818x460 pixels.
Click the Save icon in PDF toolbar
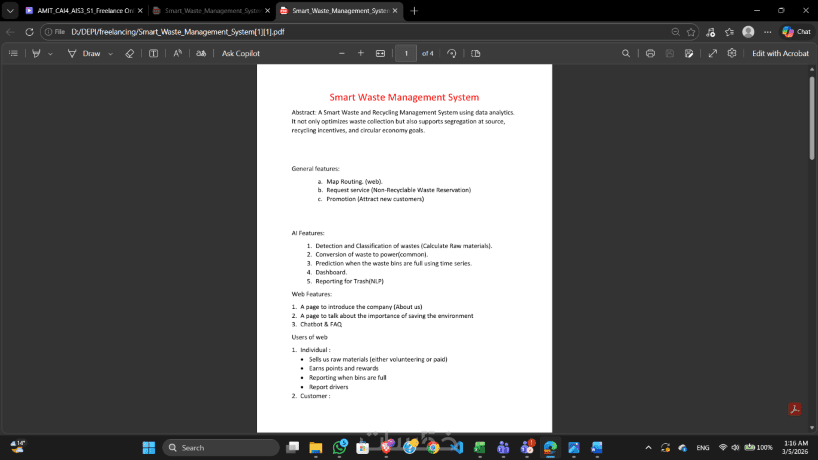[x=670, y=53]
